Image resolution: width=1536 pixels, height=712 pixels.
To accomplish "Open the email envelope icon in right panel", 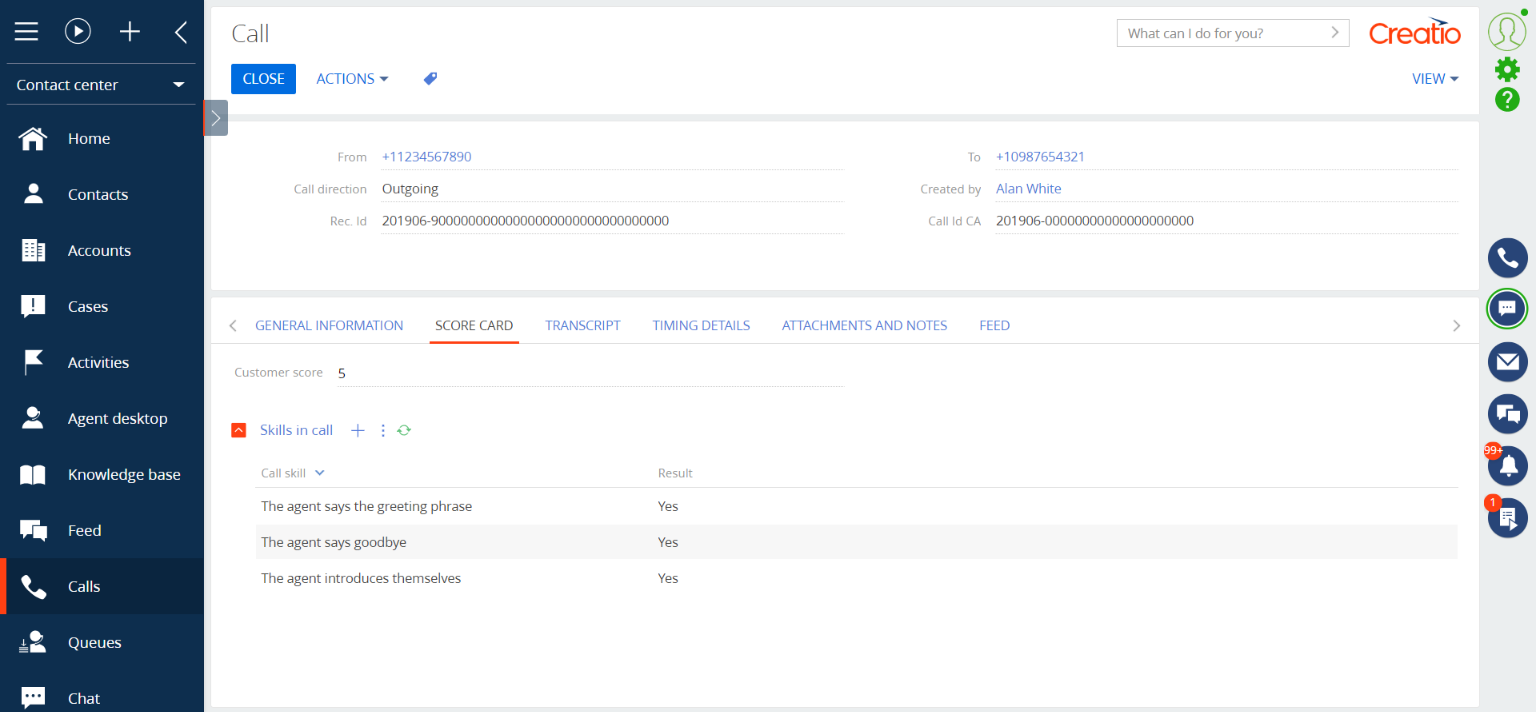I will tap(1507, 361).
